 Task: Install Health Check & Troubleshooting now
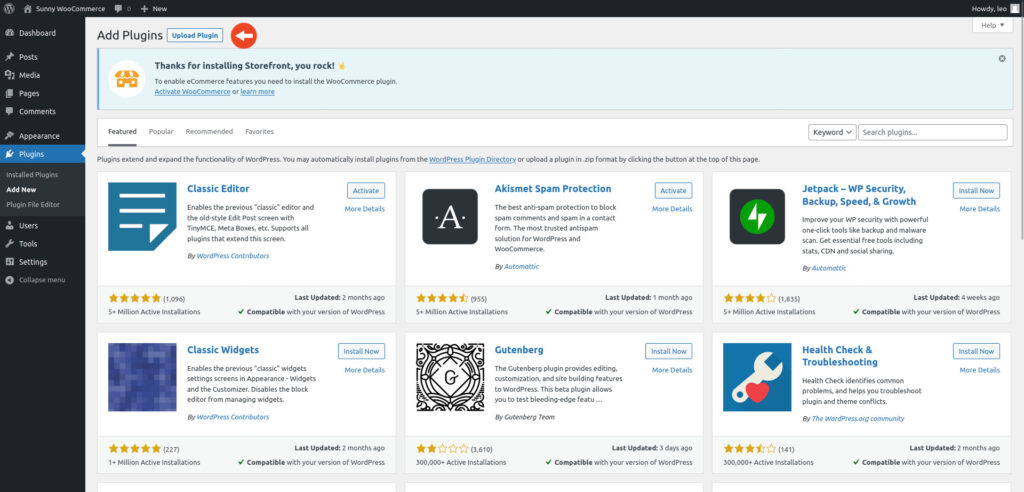976,351
